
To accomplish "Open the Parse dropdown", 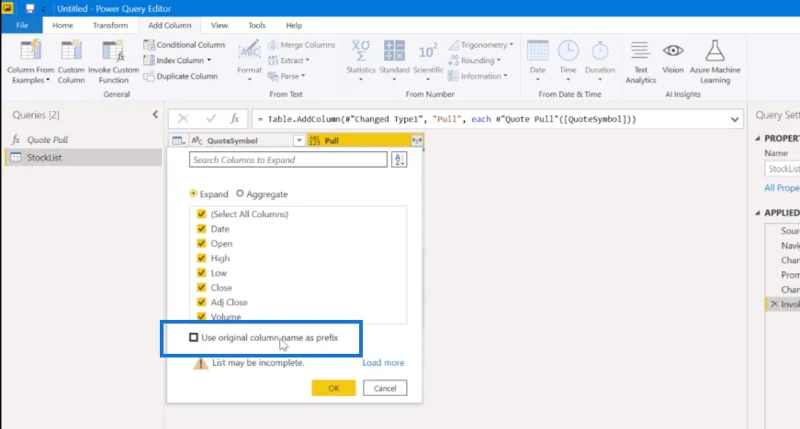I will click(x=286, y=76).
